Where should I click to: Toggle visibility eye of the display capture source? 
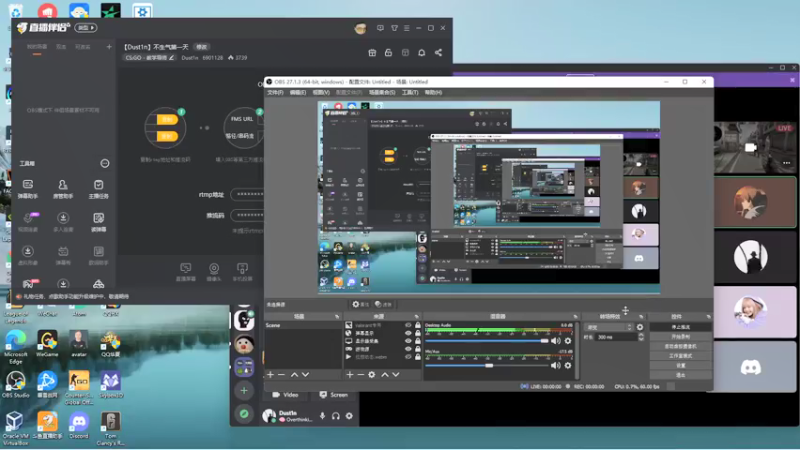pos(408,341)
